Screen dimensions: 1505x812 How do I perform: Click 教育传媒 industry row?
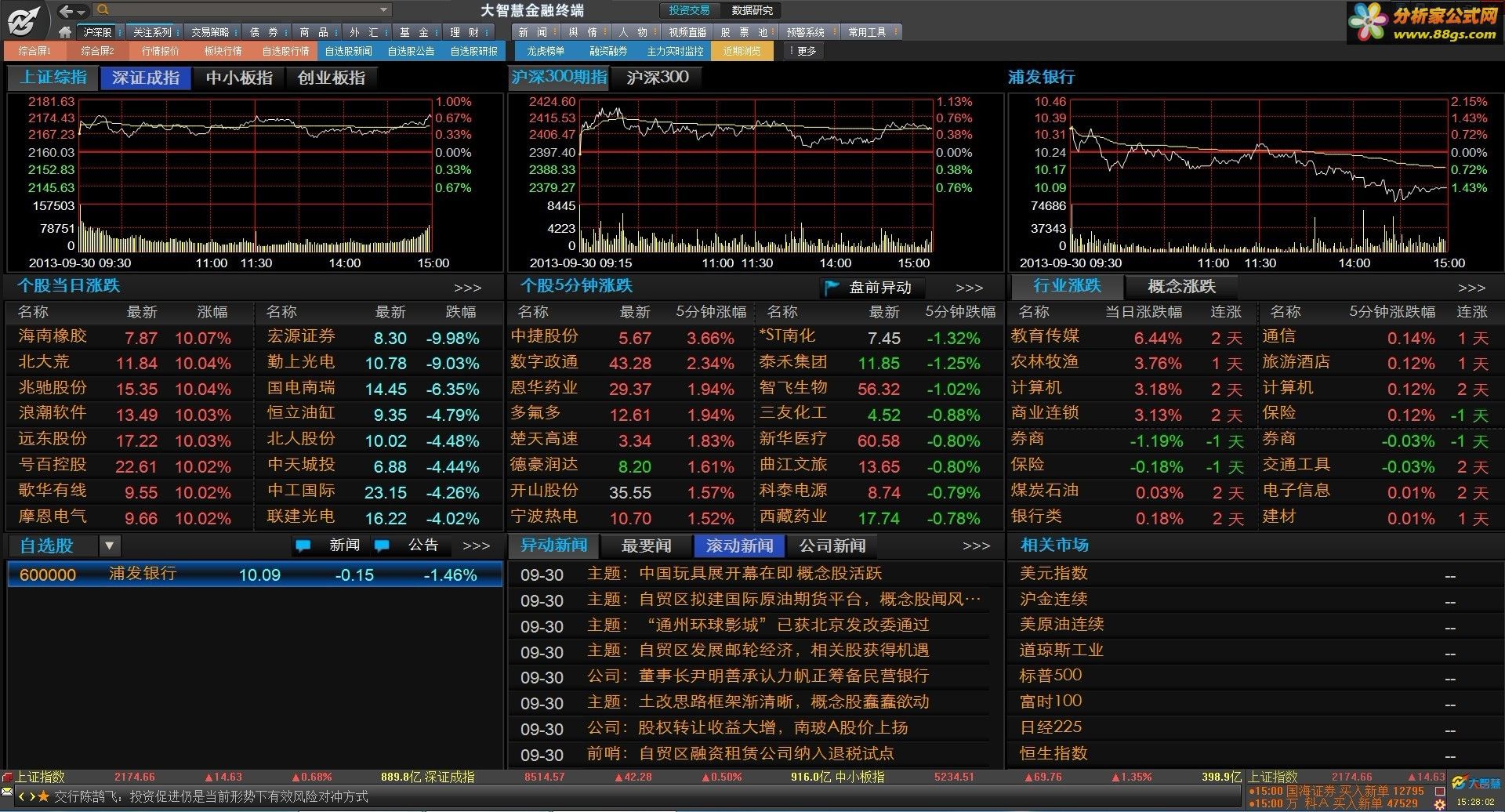1045,336
